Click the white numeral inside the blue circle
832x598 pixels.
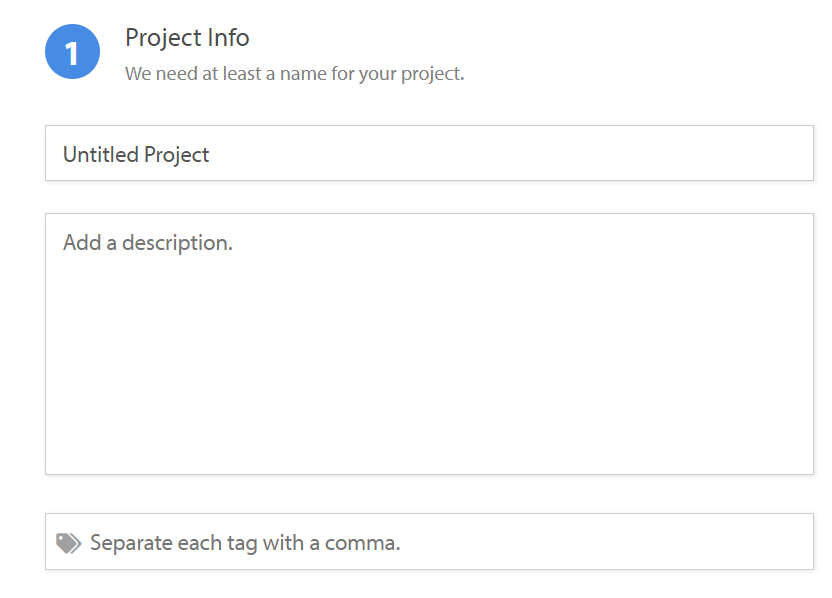(x=72, y=54)
